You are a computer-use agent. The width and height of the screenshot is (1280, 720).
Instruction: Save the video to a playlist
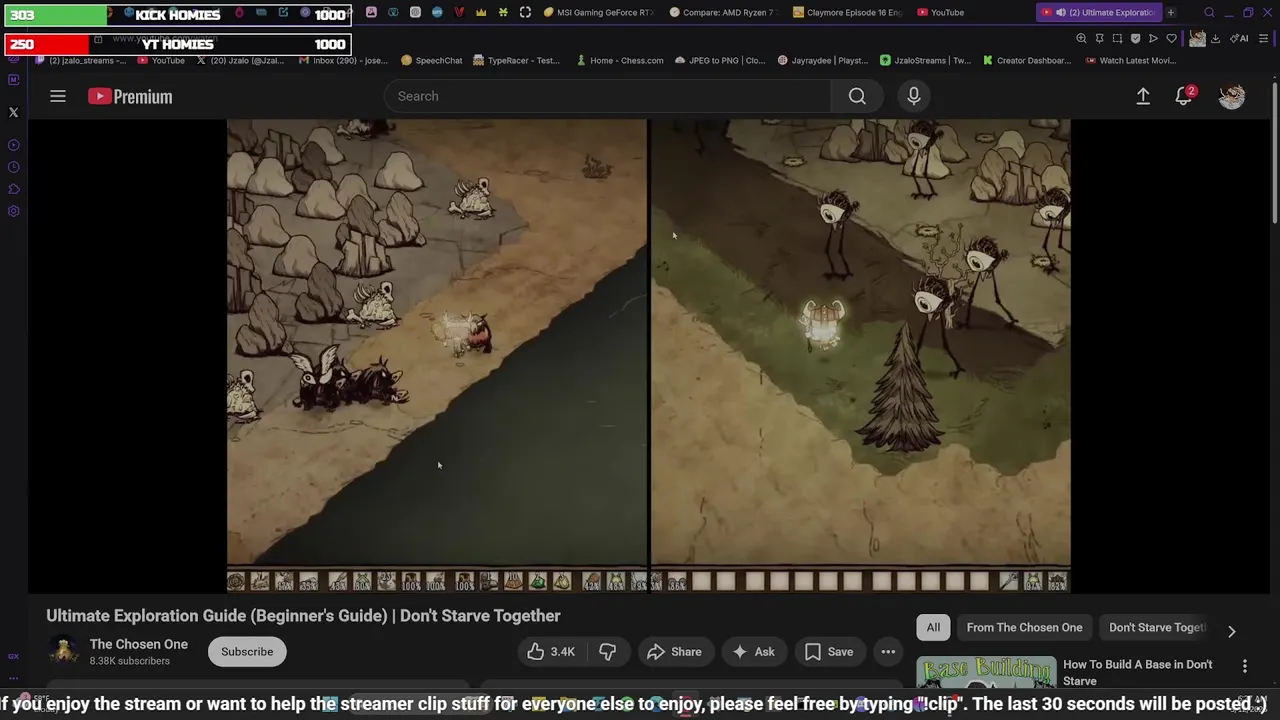tap(829, 652)
